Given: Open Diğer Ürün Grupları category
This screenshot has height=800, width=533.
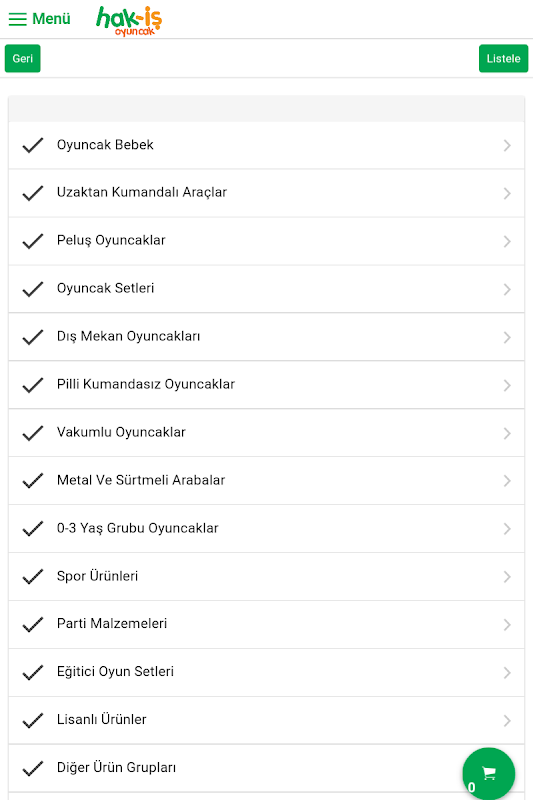Looking at the screenshot, I should point(266,768).
